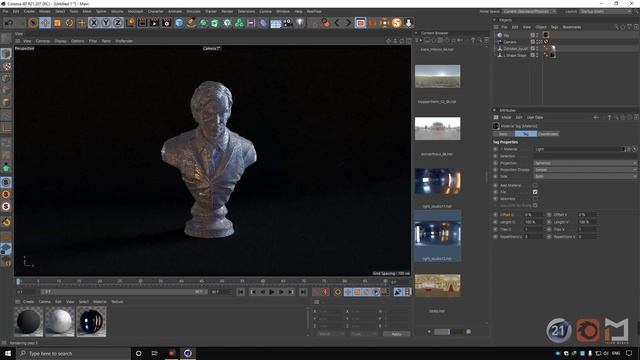Click the Floor/environment grid icon
This screenshot has height=360, width=640.
(276, 23)
